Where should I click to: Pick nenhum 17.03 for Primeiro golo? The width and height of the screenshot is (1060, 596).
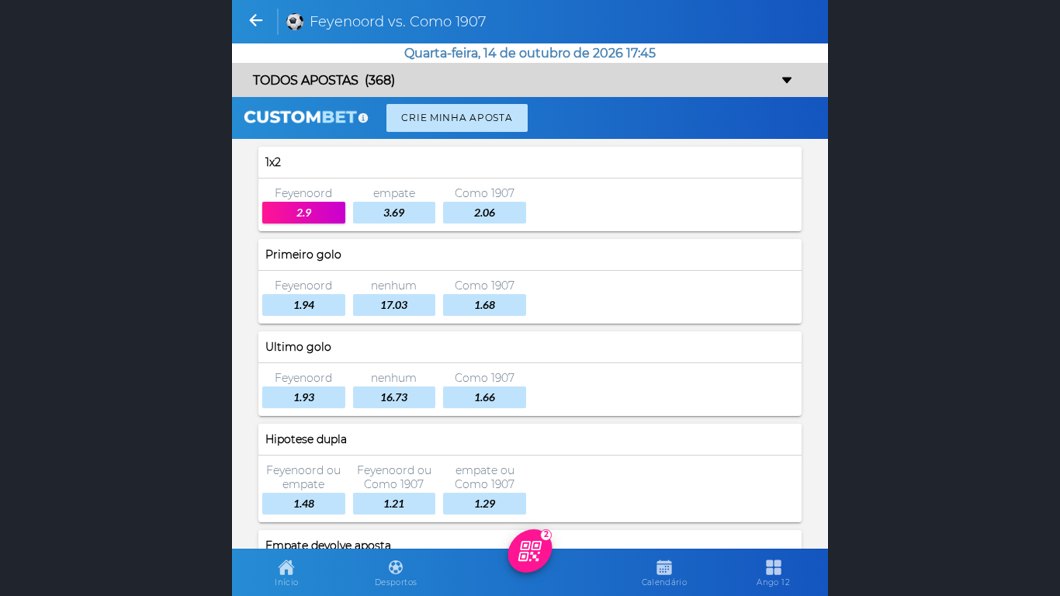(x=394, y=305)
